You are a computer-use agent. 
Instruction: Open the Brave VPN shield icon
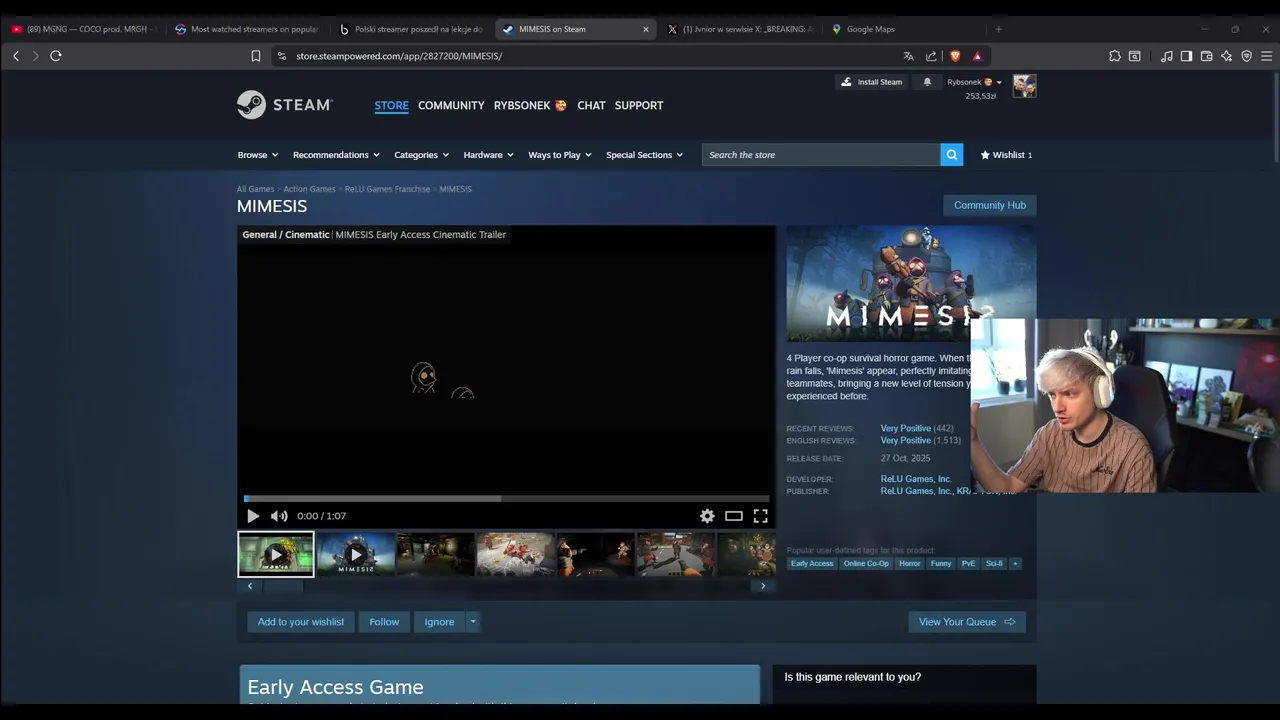(1246, 56)
